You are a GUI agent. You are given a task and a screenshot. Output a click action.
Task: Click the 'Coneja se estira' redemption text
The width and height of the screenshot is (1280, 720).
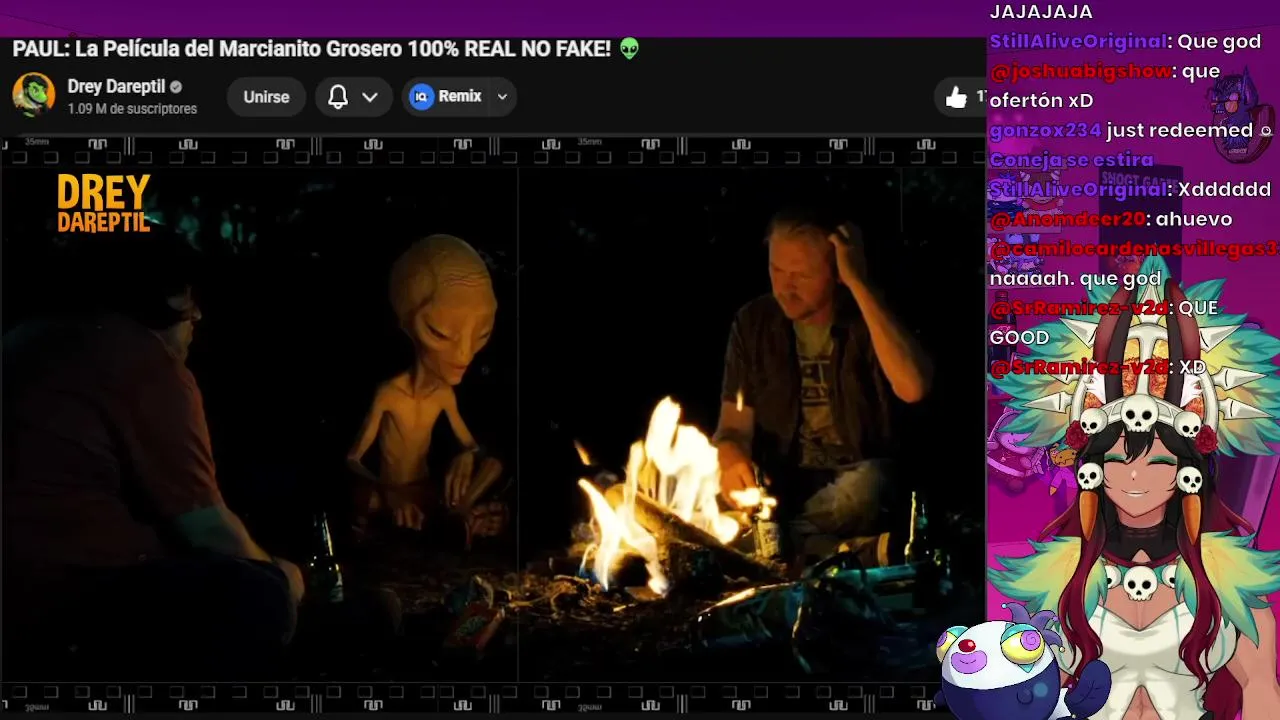1071,160
